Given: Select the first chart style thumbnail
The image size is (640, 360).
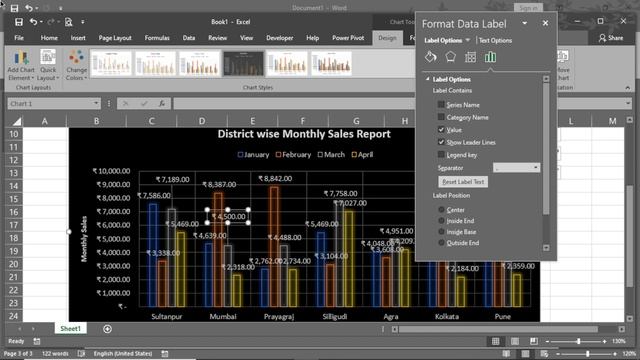Looking at the screenshot, I should (x=111, y=63).
